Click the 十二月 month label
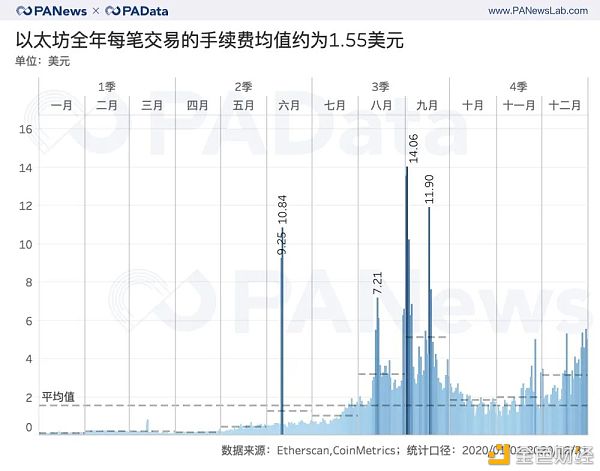The width and height of the screenshot is (600, 471). tap(565, 105)
